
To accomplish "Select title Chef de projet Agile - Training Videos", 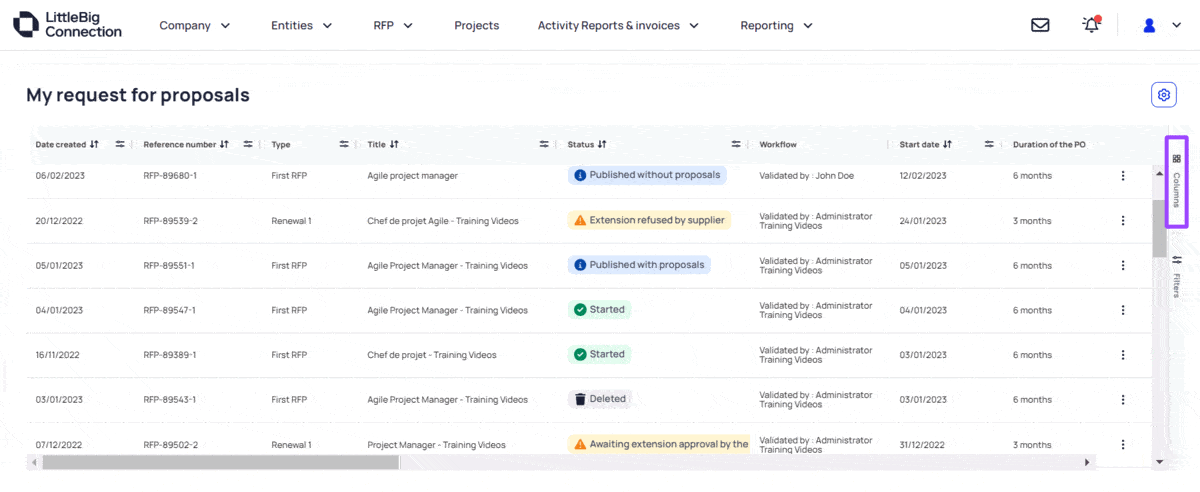I will pos(443,221).
